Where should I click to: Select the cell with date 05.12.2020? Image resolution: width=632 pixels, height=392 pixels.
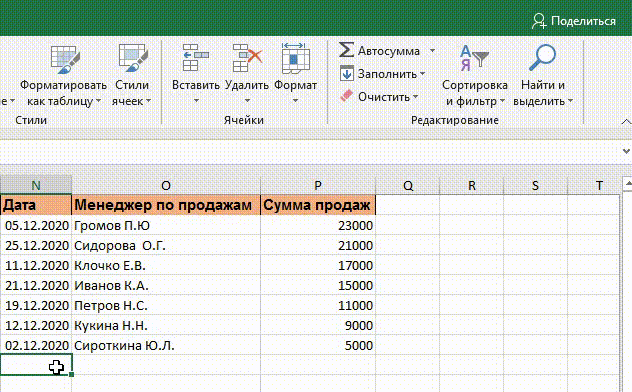[x=36, y=225]
